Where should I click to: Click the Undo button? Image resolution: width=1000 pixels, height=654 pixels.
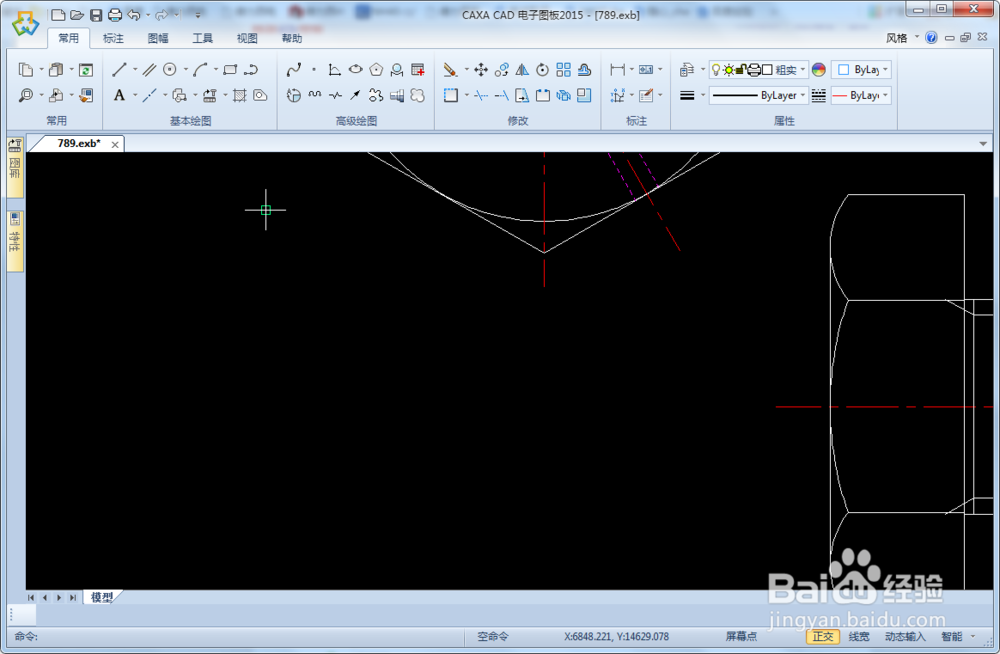coord(133,15)
